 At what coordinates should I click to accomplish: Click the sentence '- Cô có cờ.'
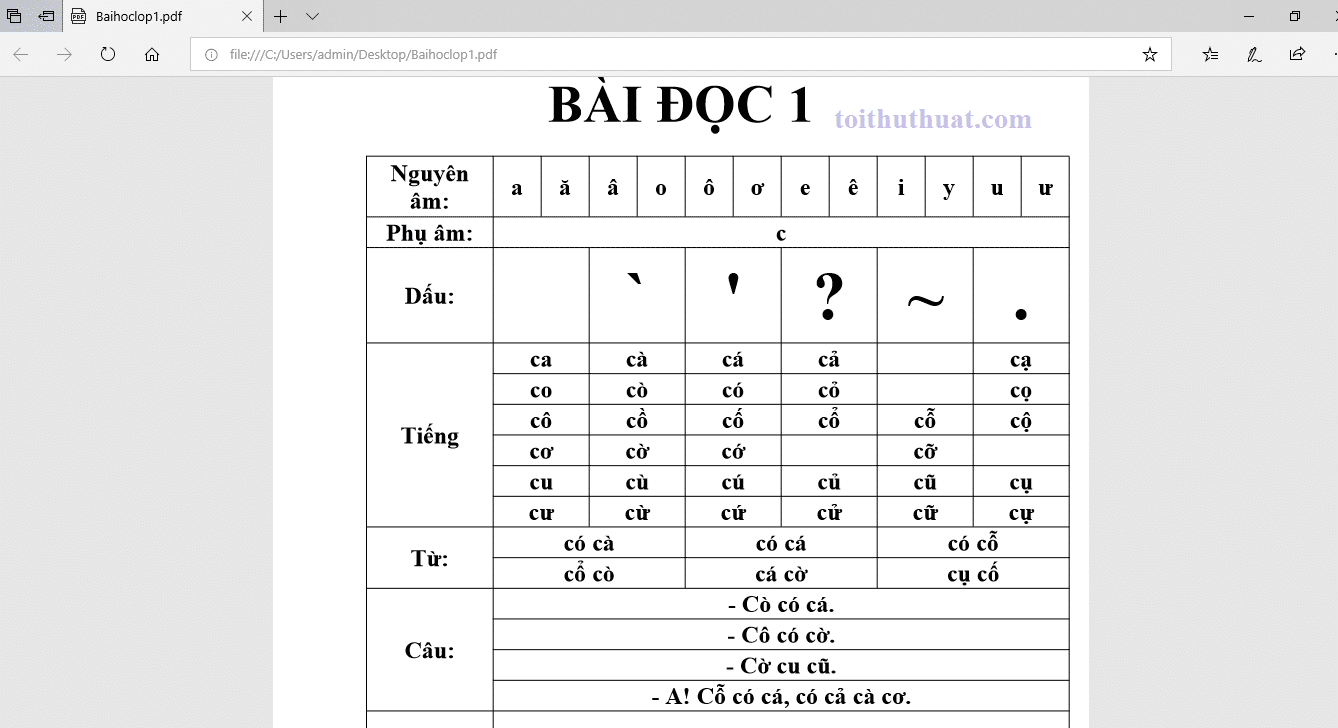tap(781, 635)
